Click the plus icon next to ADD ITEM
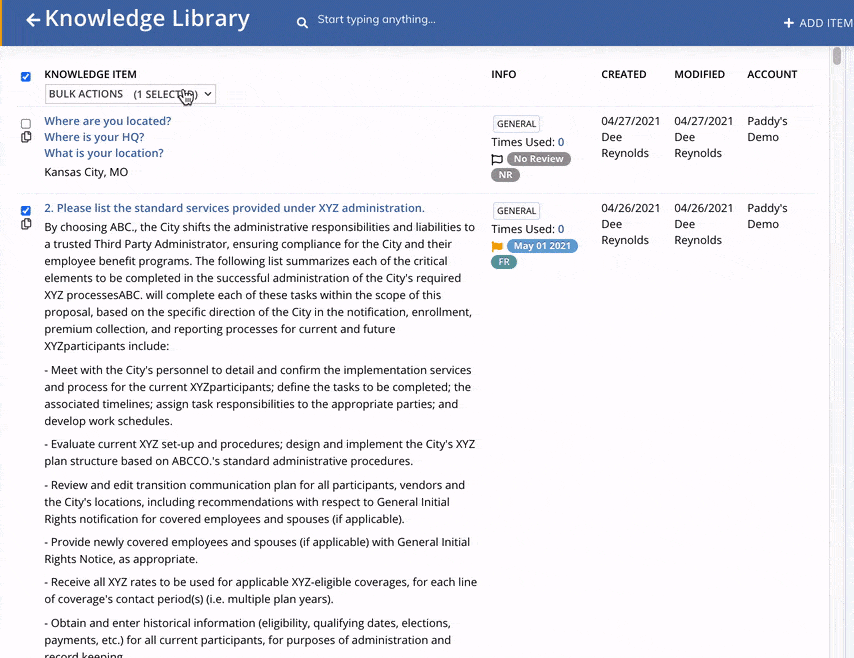 click(788, 23)
